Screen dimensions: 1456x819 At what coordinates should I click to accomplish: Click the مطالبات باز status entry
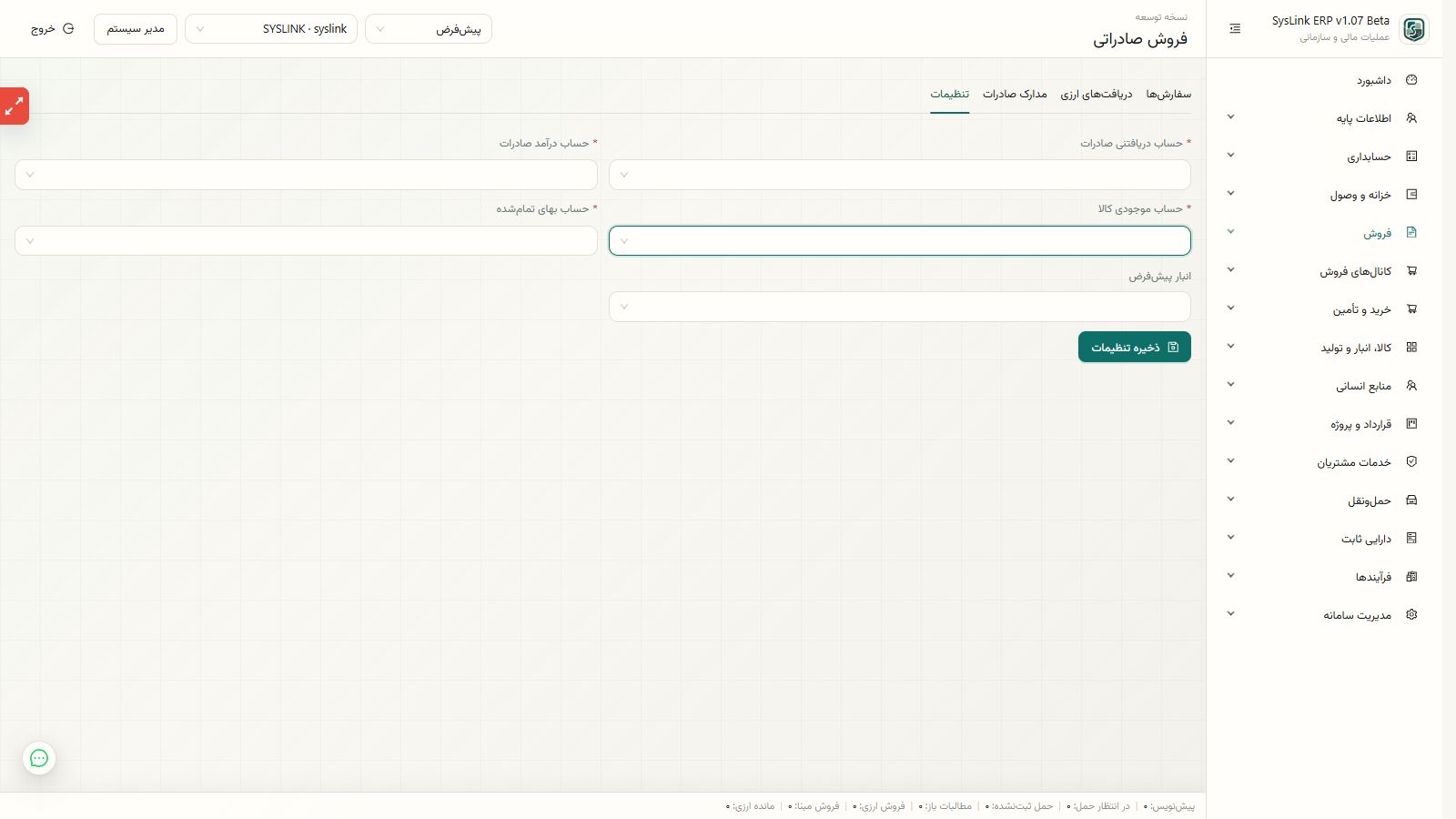(x=945, y=806)
